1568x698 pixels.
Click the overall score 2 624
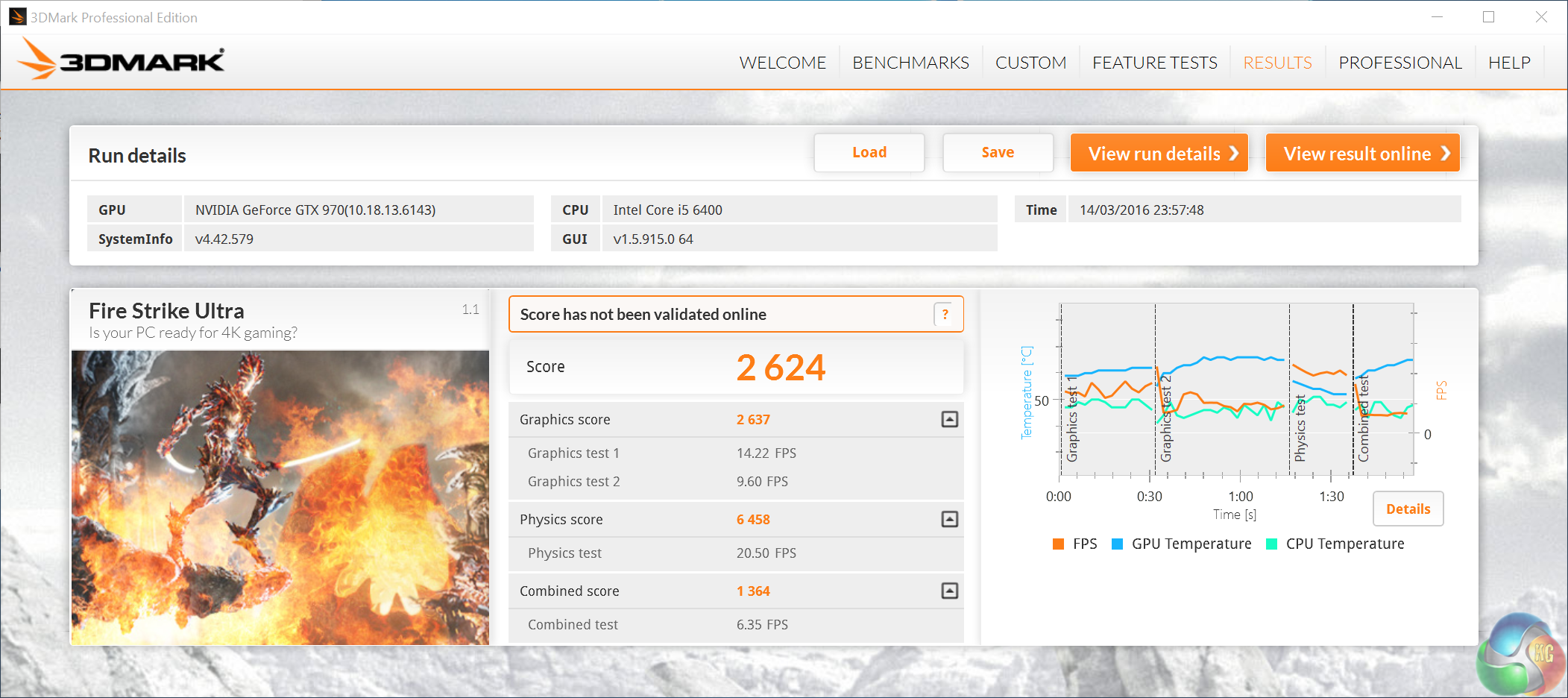(x=781, y=368)
